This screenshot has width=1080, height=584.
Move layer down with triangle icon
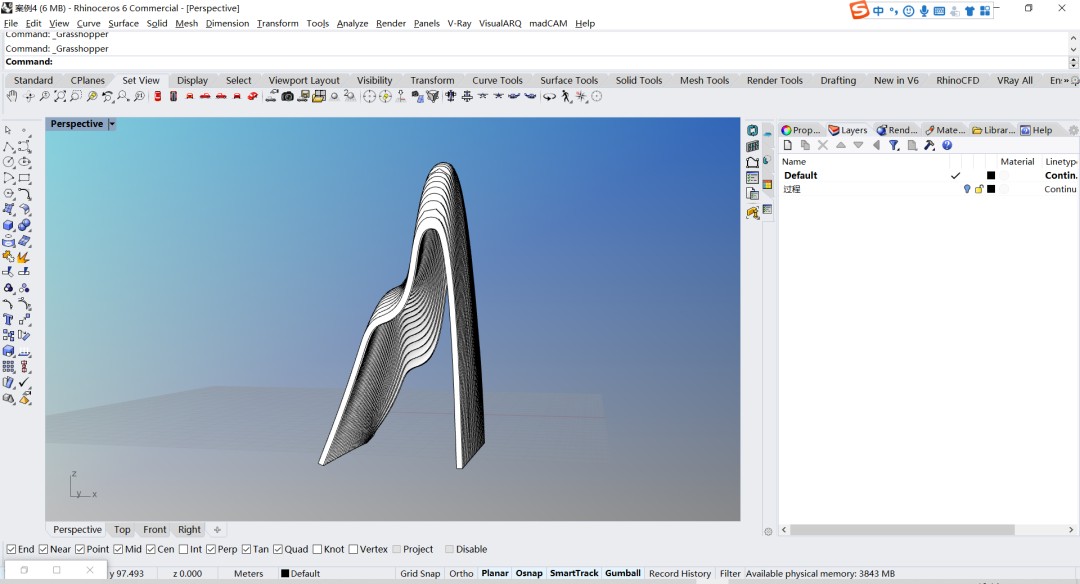(858, 145)
